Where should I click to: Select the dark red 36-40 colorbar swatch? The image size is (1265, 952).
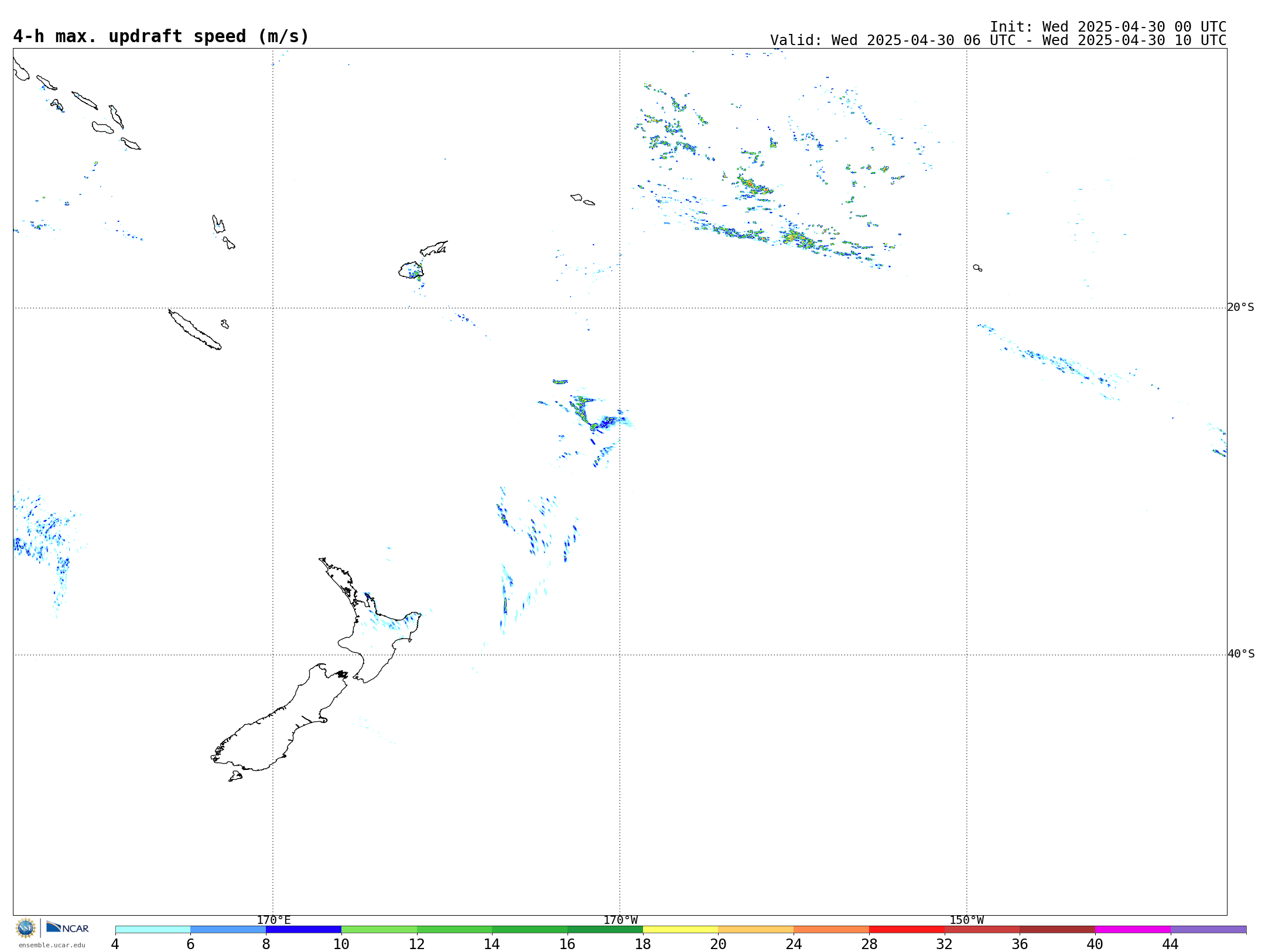pos(1058,930)
